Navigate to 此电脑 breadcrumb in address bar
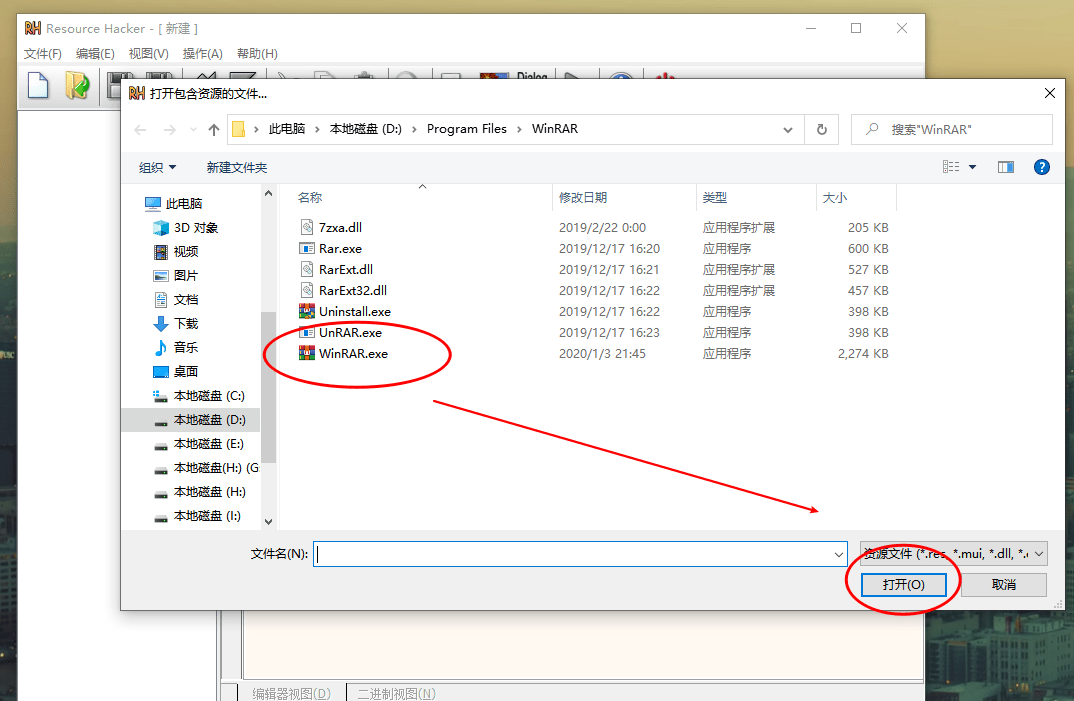 point(287,129)
